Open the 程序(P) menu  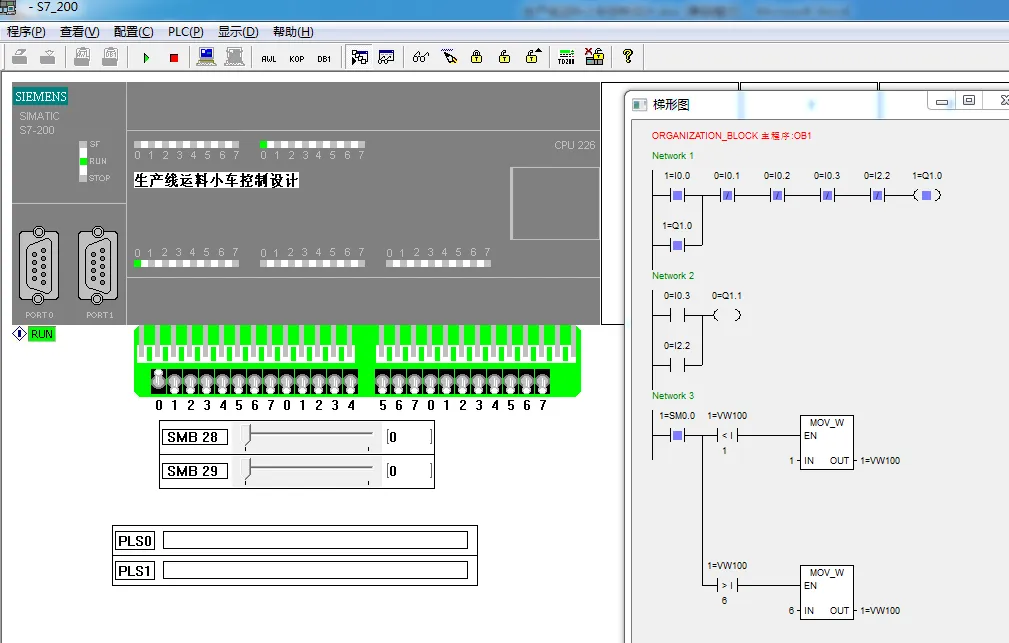pos(26,32)
